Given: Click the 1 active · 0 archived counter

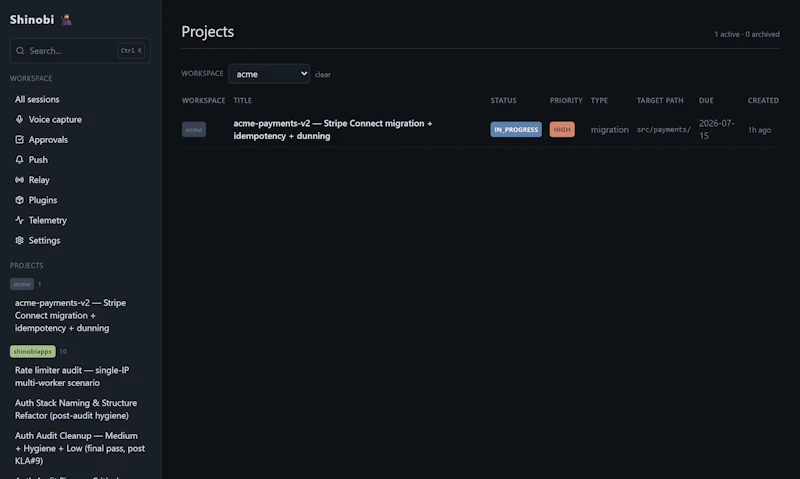Looking at the screenshot, I should point(746,34).
